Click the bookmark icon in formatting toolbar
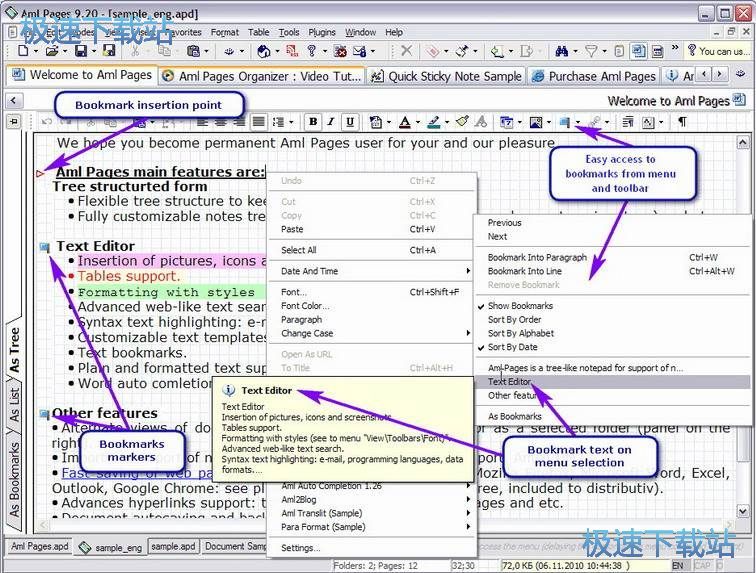This screenshot has width=756, height=573. coord(564,122)
